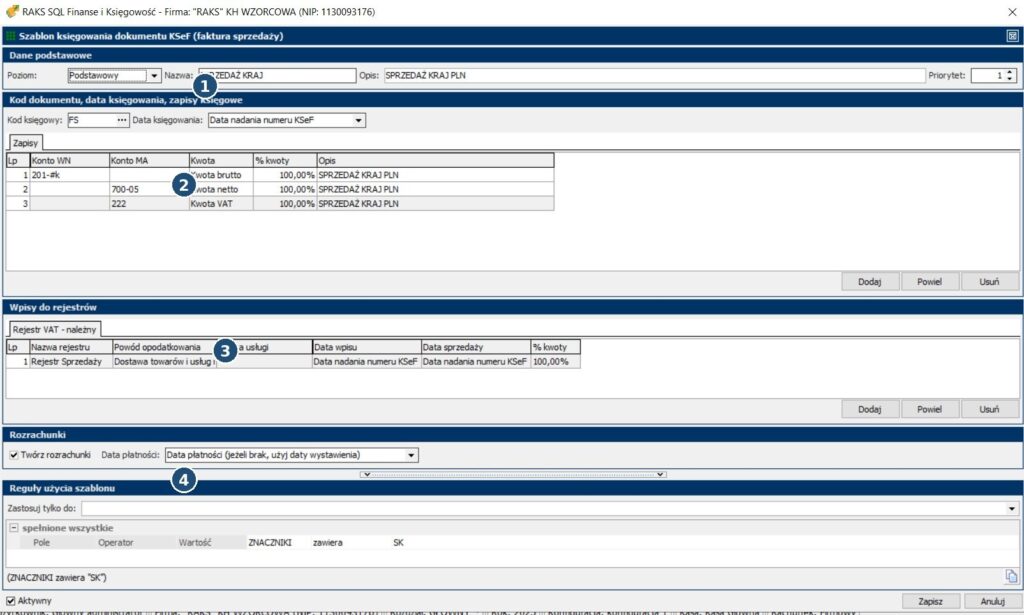Click Dodaj under the Zapisy table

(869, 282)
